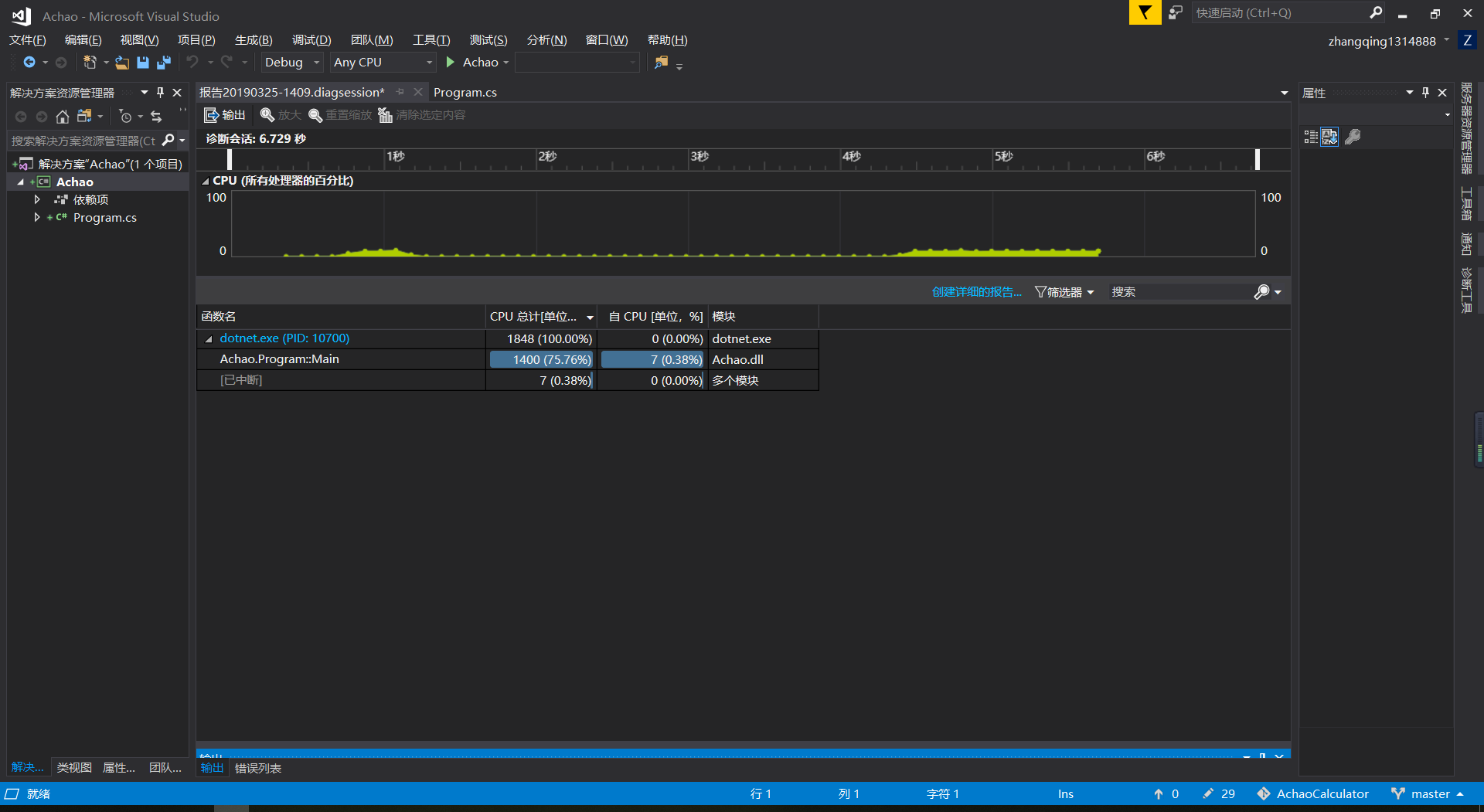The height and width of the screenshot is (812, 1484).
Task: Click the Undo toolbar icon
Action: pyautogui.click(x=192, y=62)
